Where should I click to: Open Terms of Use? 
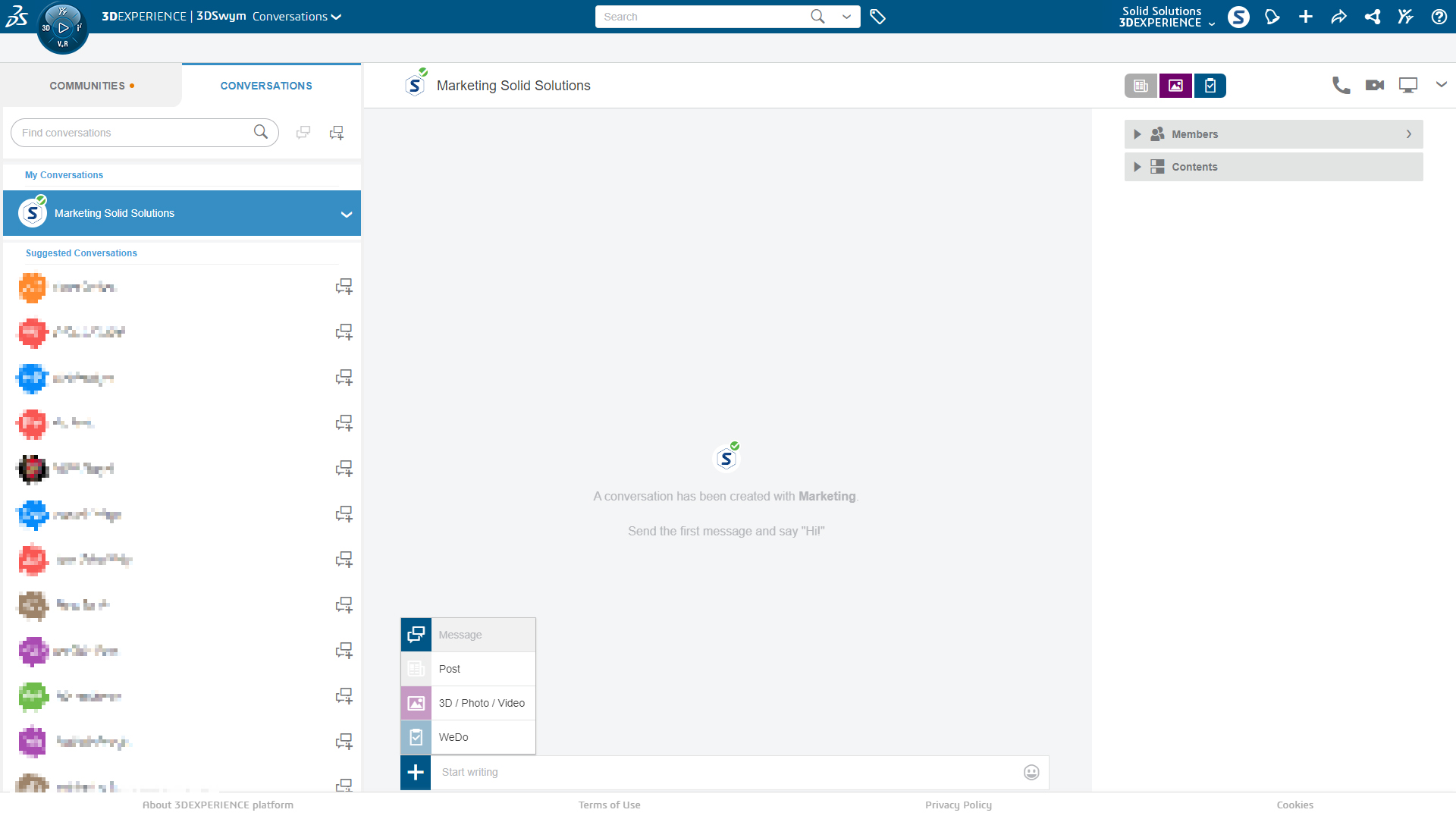[609, 805]
